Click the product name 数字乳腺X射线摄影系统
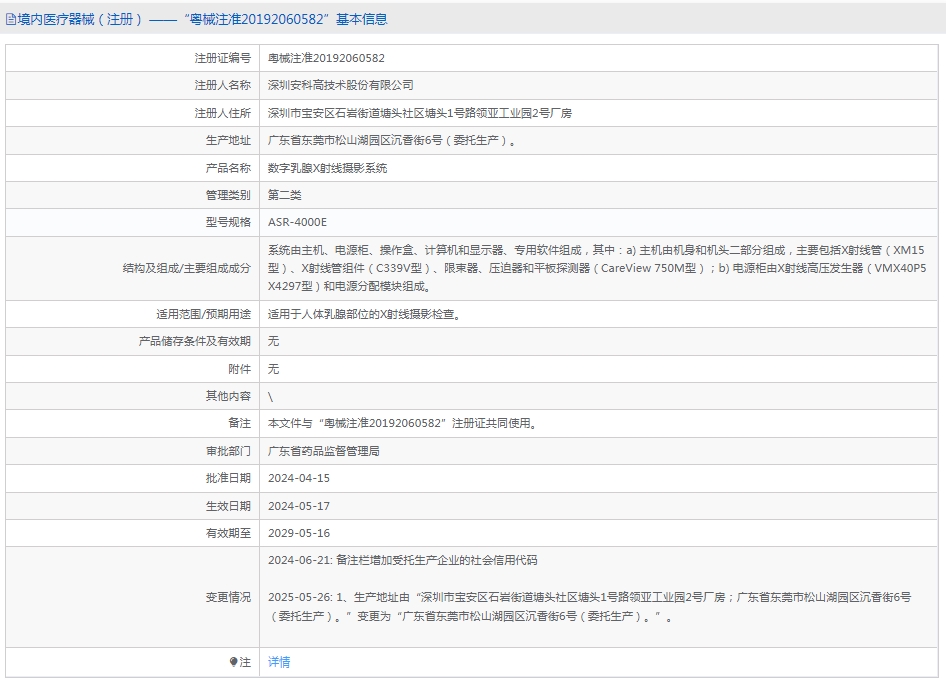 [x=327, y=168]
